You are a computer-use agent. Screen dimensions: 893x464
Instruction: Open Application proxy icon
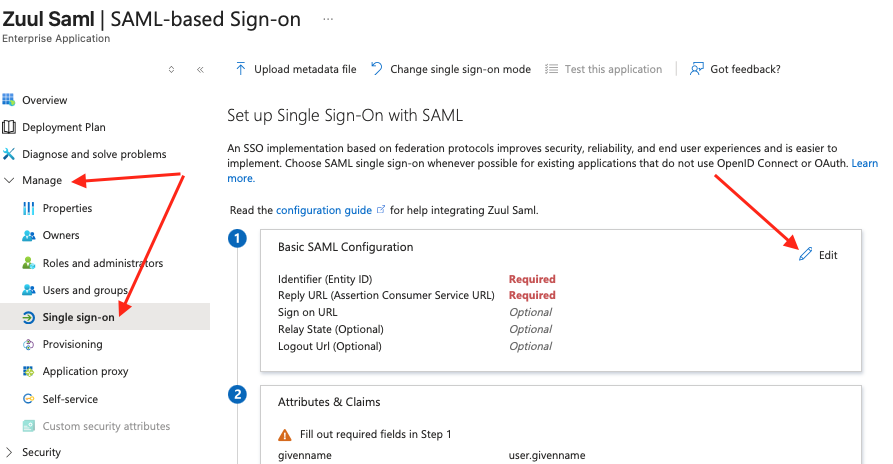pyautogui.click(x=29, y=371)
